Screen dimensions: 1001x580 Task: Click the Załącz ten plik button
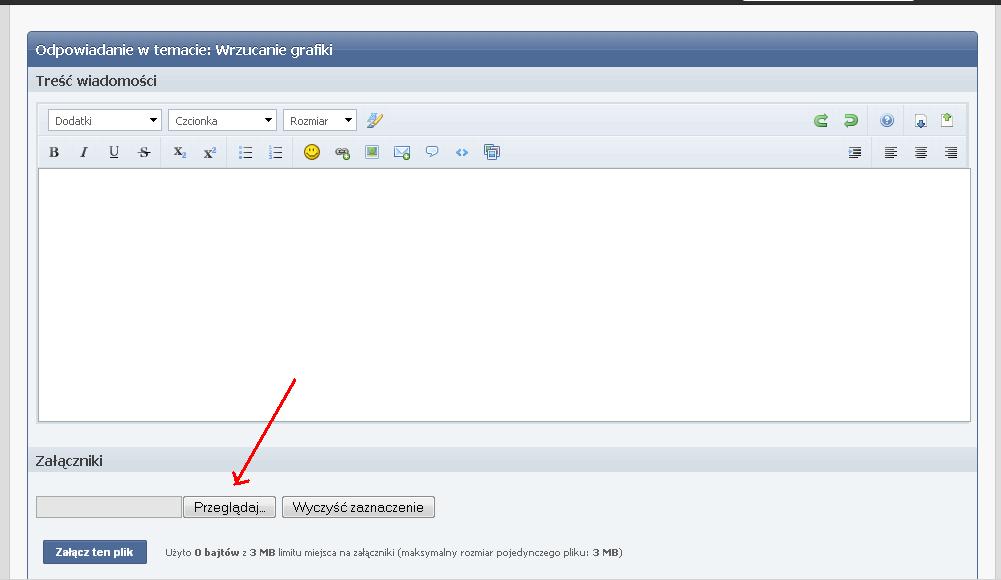(95, 552)
